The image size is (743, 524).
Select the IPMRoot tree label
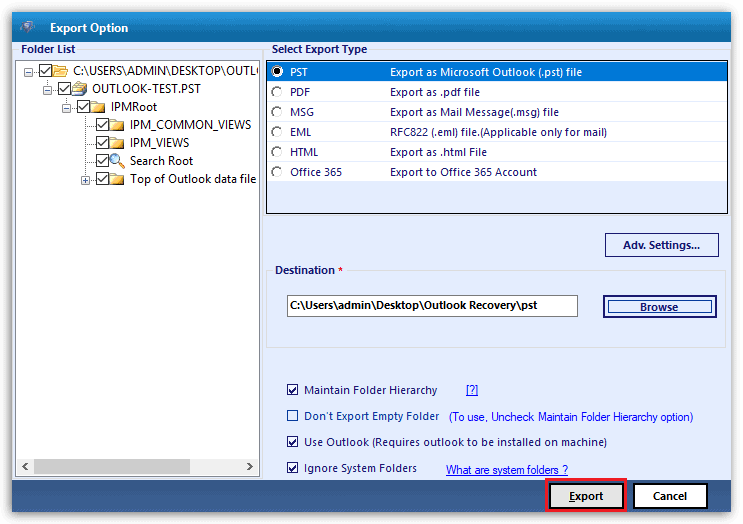tap(134, 107)
